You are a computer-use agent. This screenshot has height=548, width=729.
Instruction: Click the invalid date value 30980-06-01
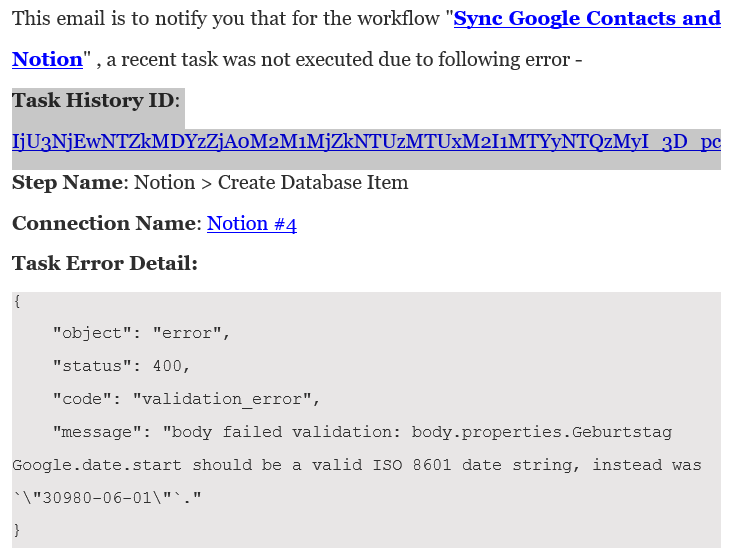tap(97, 498)
